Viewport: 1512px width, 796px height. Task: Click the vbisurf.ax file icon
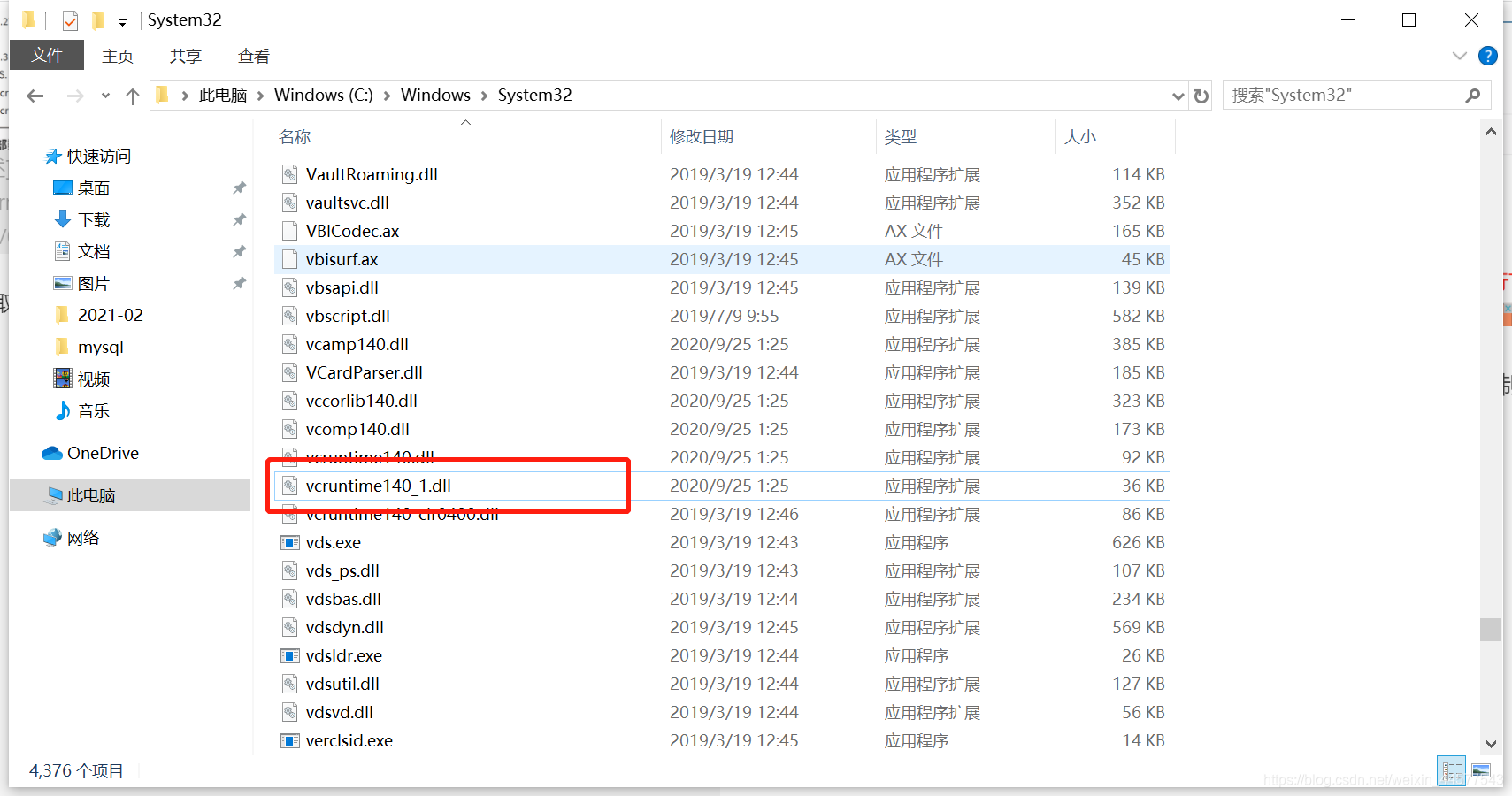coord(289,259)
